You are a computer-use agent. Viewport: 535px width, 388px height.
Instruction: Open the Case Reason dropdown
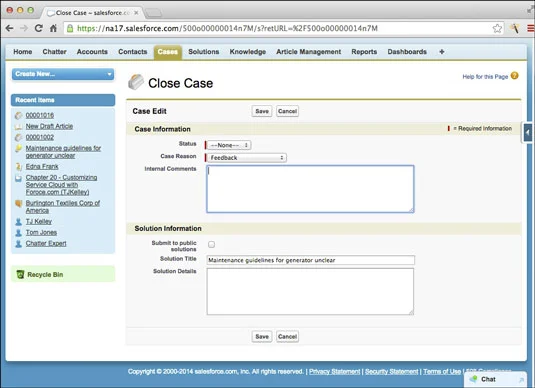tap(247, 158)
